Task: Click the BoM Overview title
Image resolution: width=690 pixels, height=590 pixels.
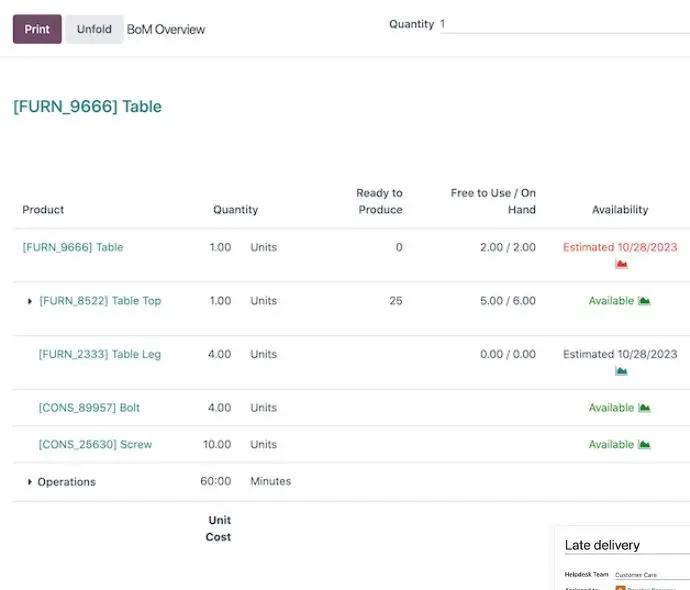Action: pyautogui.click(x=166, y=29)
